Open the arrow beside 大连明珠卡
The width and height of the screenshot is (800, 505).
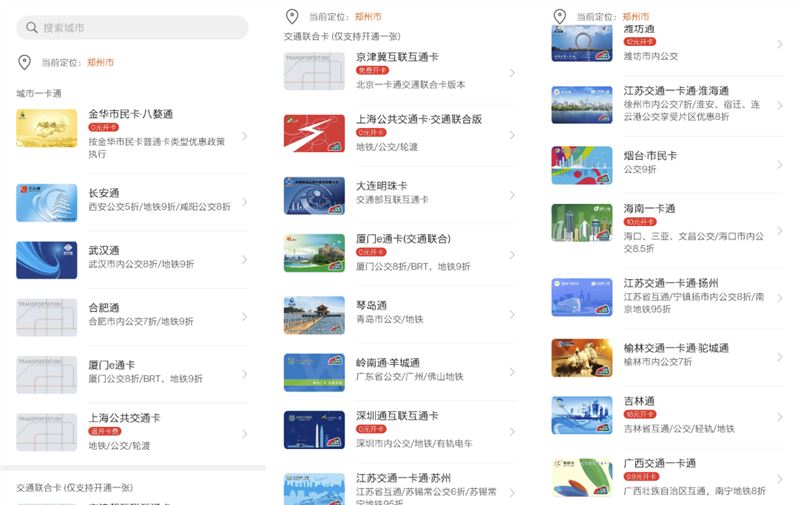512,195
